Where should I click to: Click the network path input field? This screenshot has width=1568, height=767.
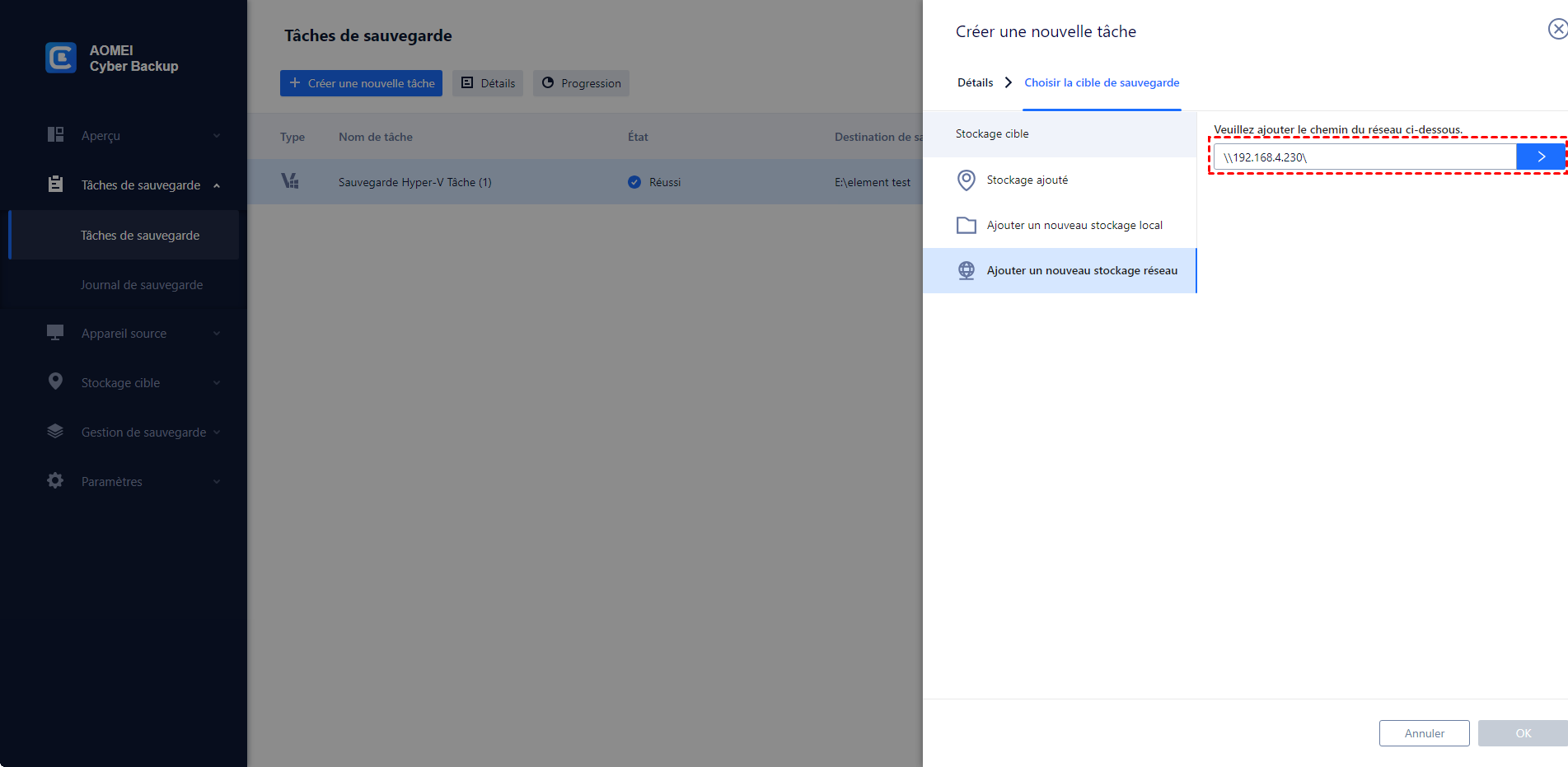pyautogui.click(x=1364, y=157)
